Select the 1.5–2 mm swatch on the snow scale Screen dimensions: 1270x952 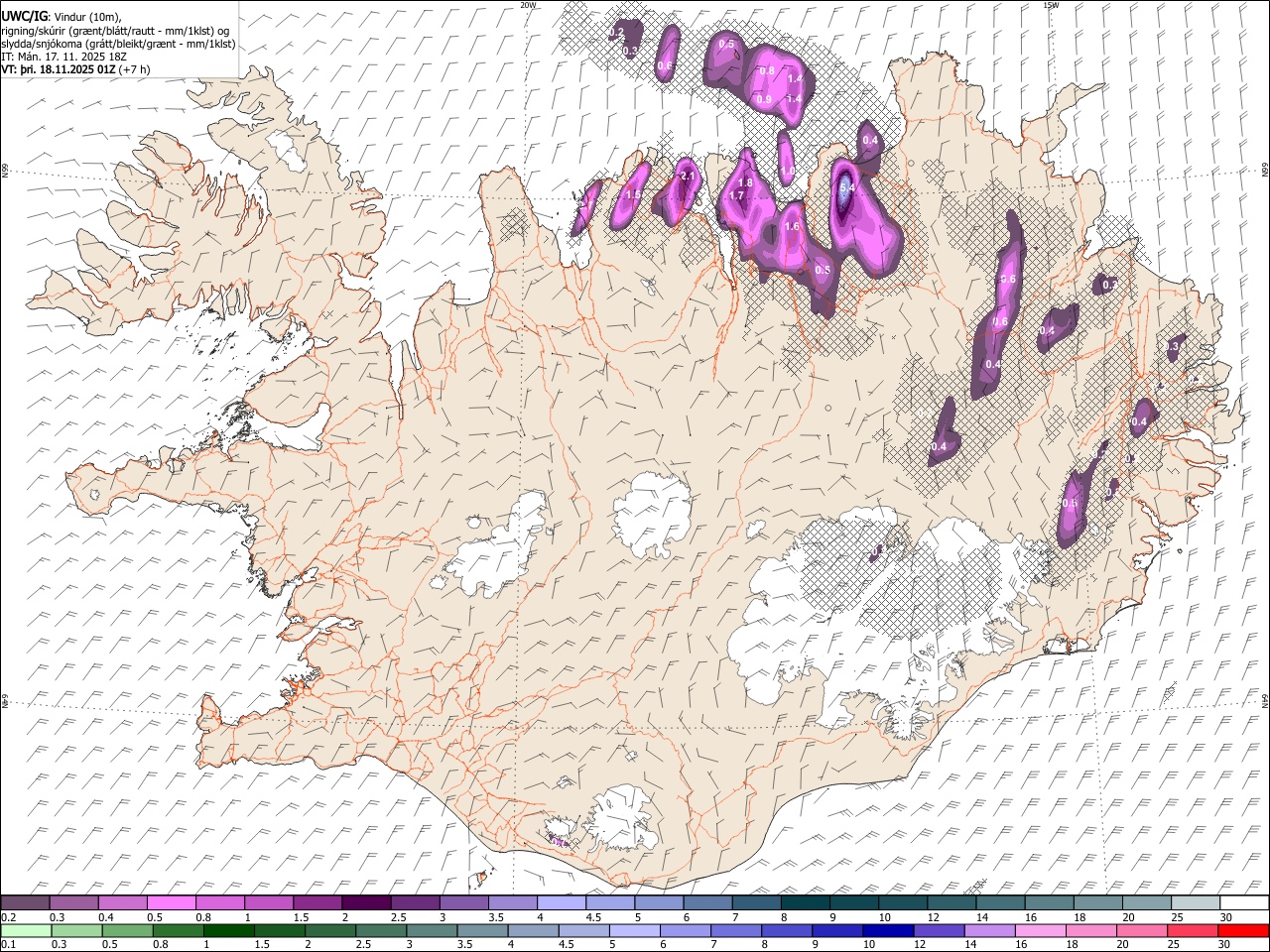(317, 902)
